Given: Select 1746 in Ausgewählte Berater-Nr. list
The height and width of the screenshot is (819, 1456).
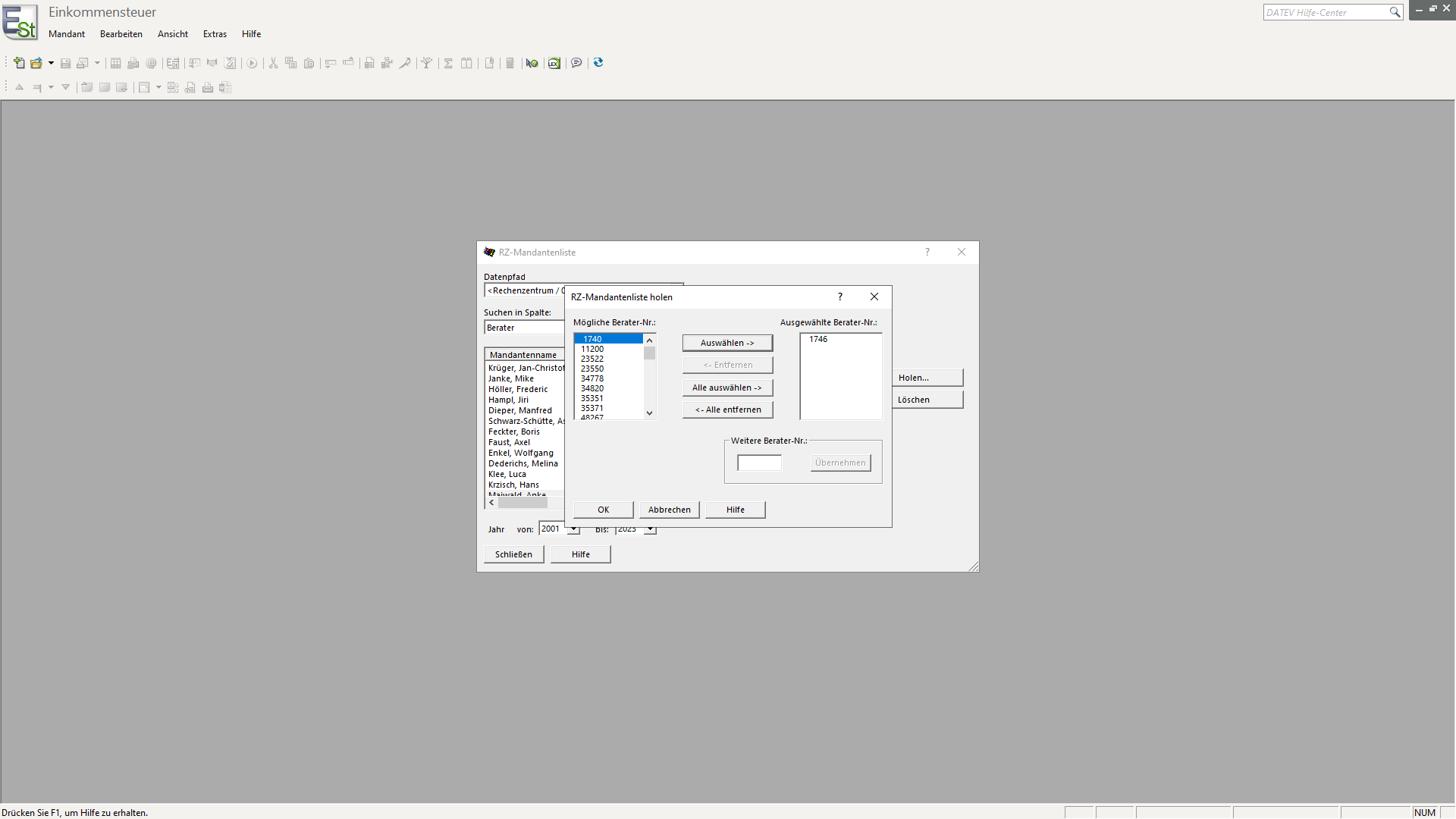Looking at the screenshot, I should tap(818, 339).
